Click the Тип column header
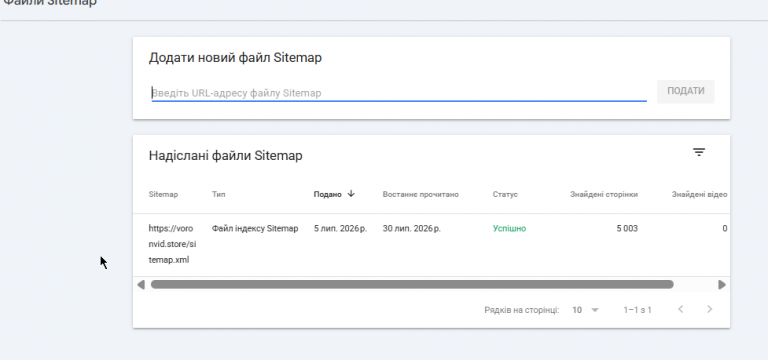 point(218,194)
